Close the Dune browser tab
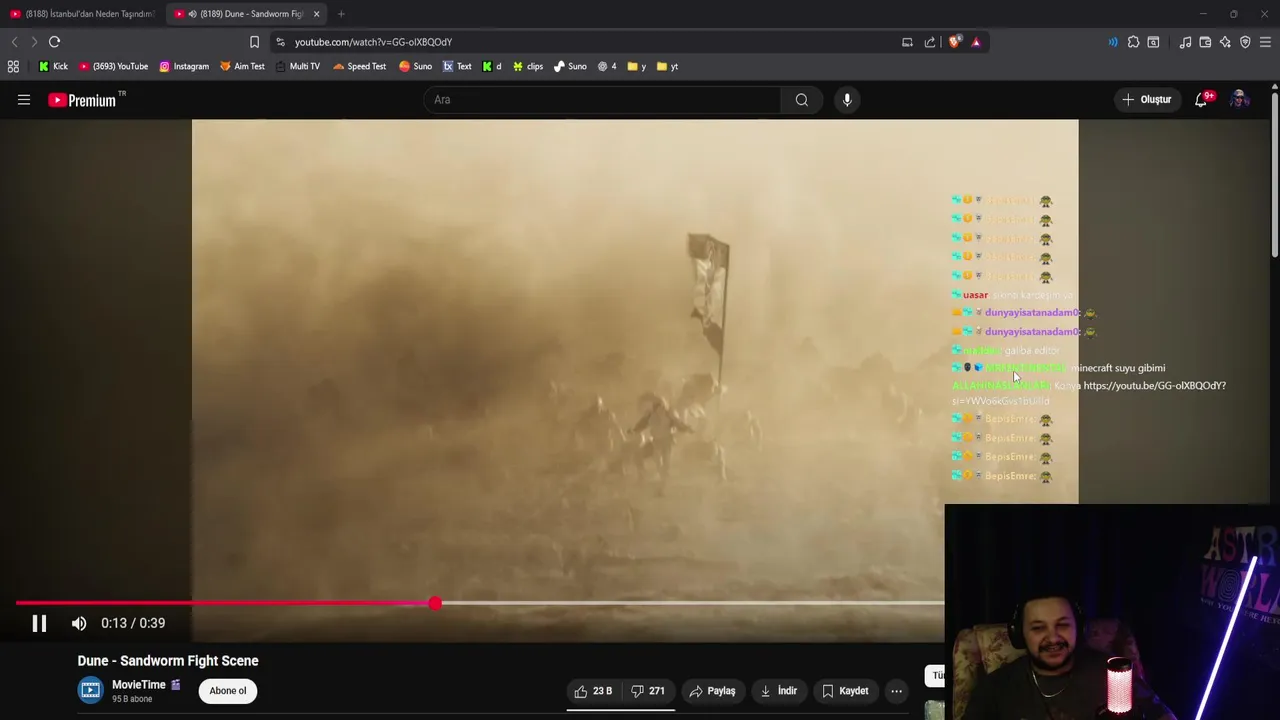The height and width of the screenshot is (720, 1280). coord(317,14)
